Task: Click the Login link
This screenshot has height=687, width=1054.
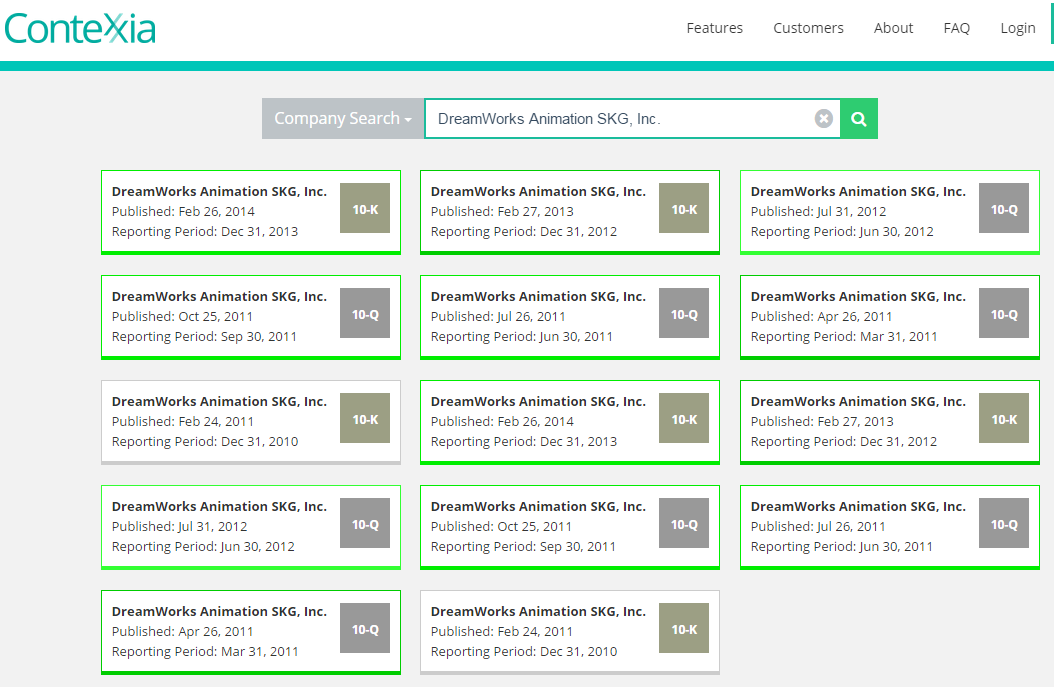Action: click(1018, 28)
